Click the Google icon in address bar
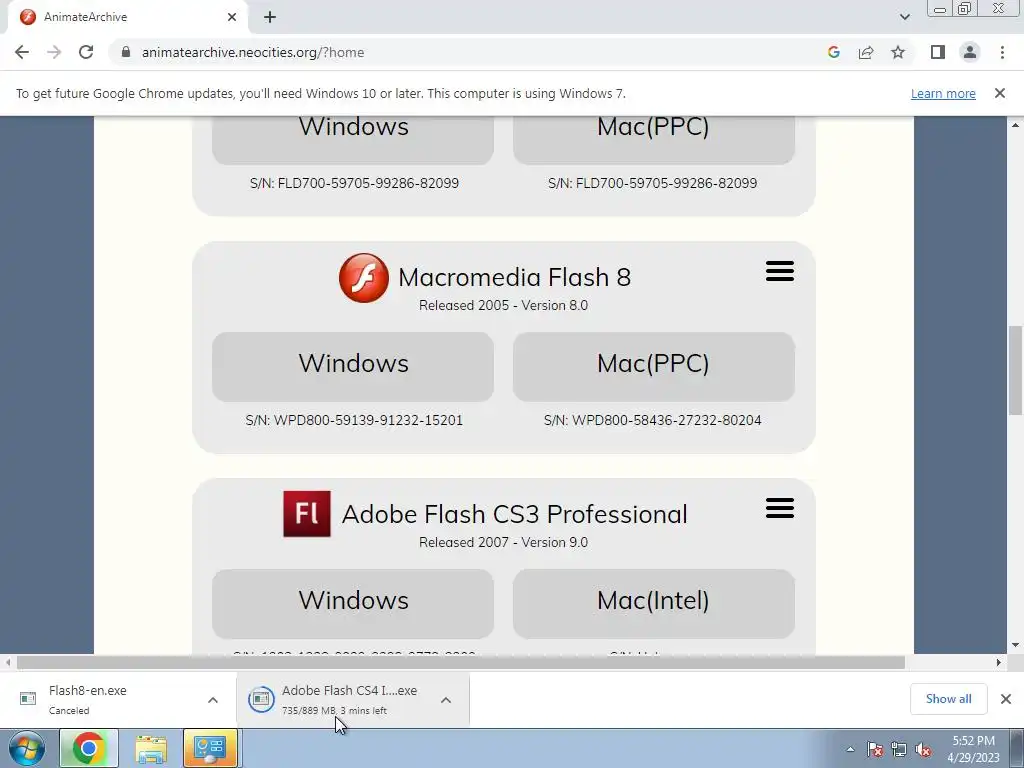 pos(833,52)
